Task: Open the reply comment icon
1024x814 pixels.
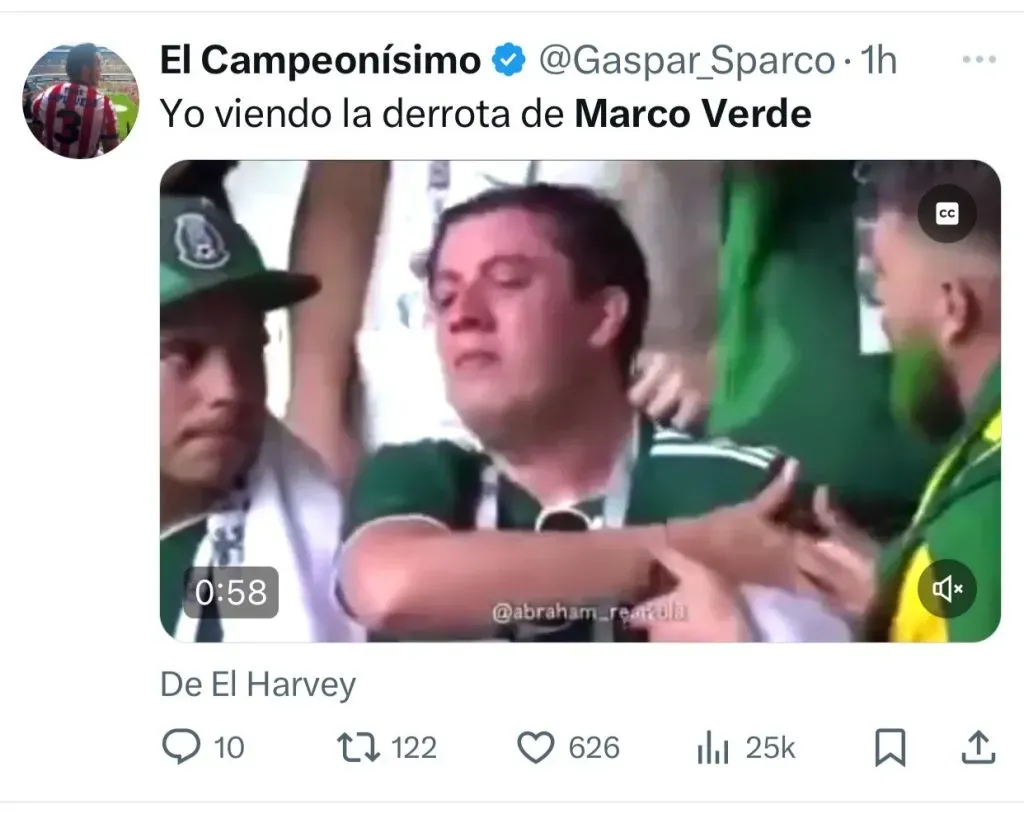Action: 181,747
